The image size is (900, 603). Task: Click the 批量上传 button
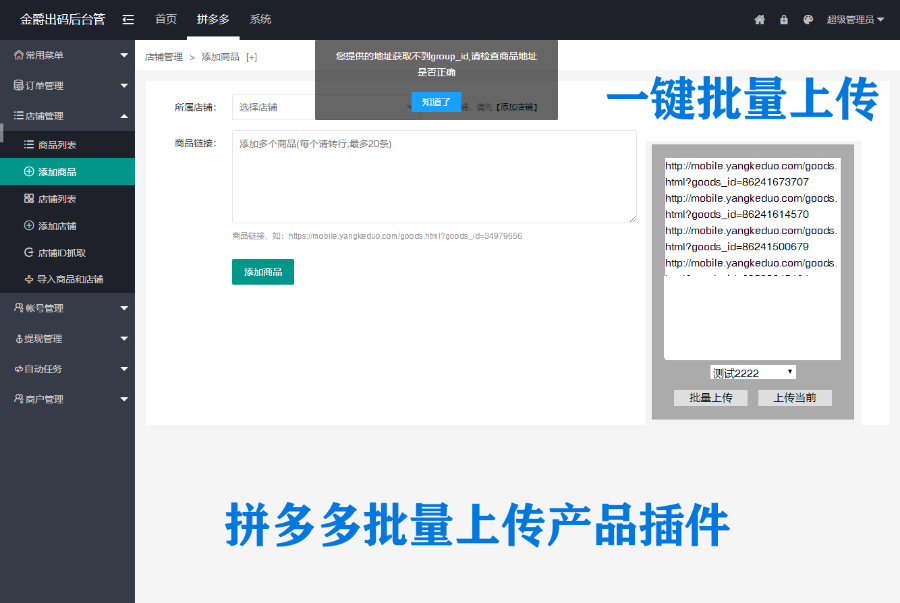[x=711, y=398]
